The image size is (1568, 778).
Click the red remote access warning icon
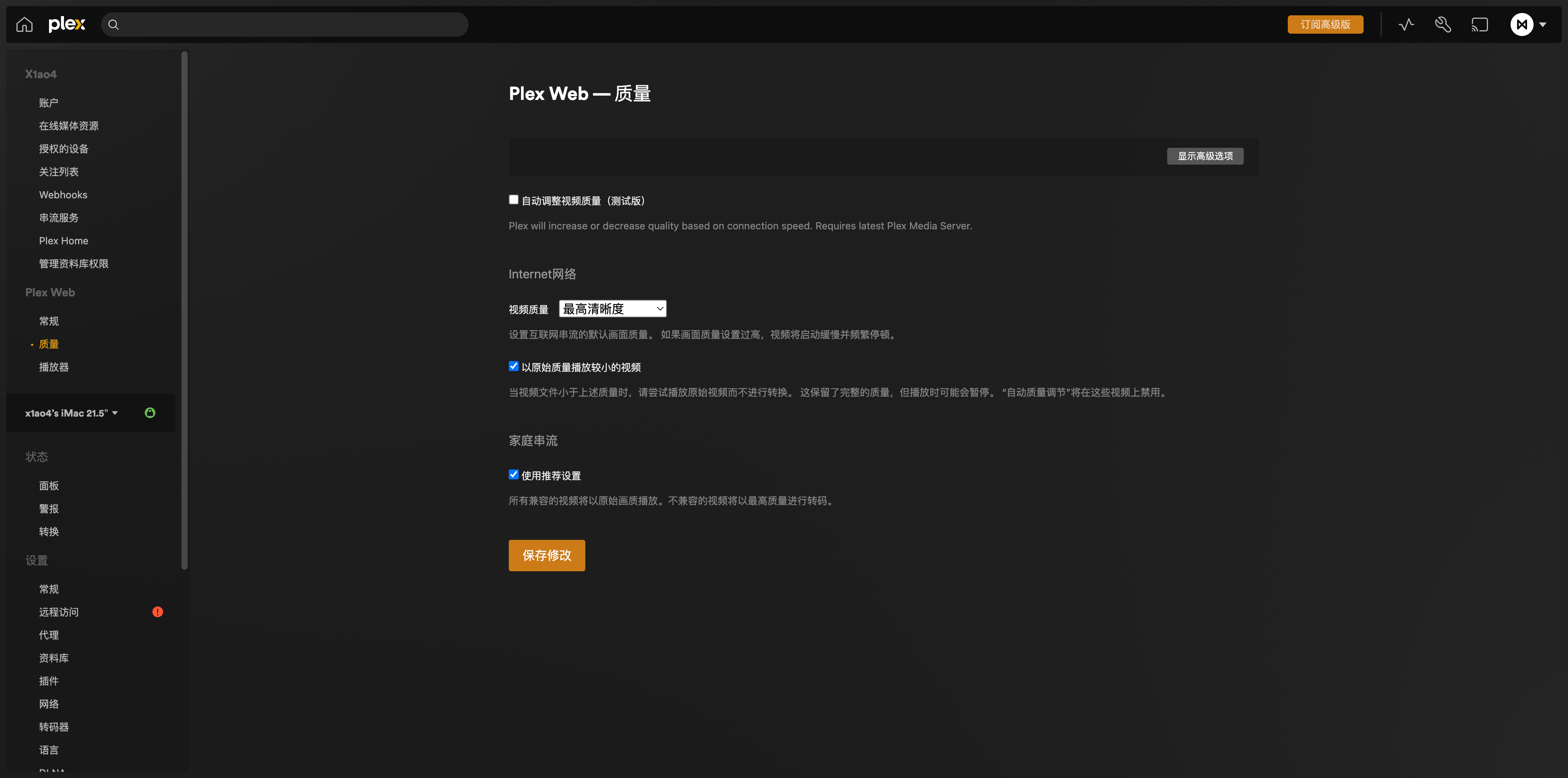[x=158, y=612]
